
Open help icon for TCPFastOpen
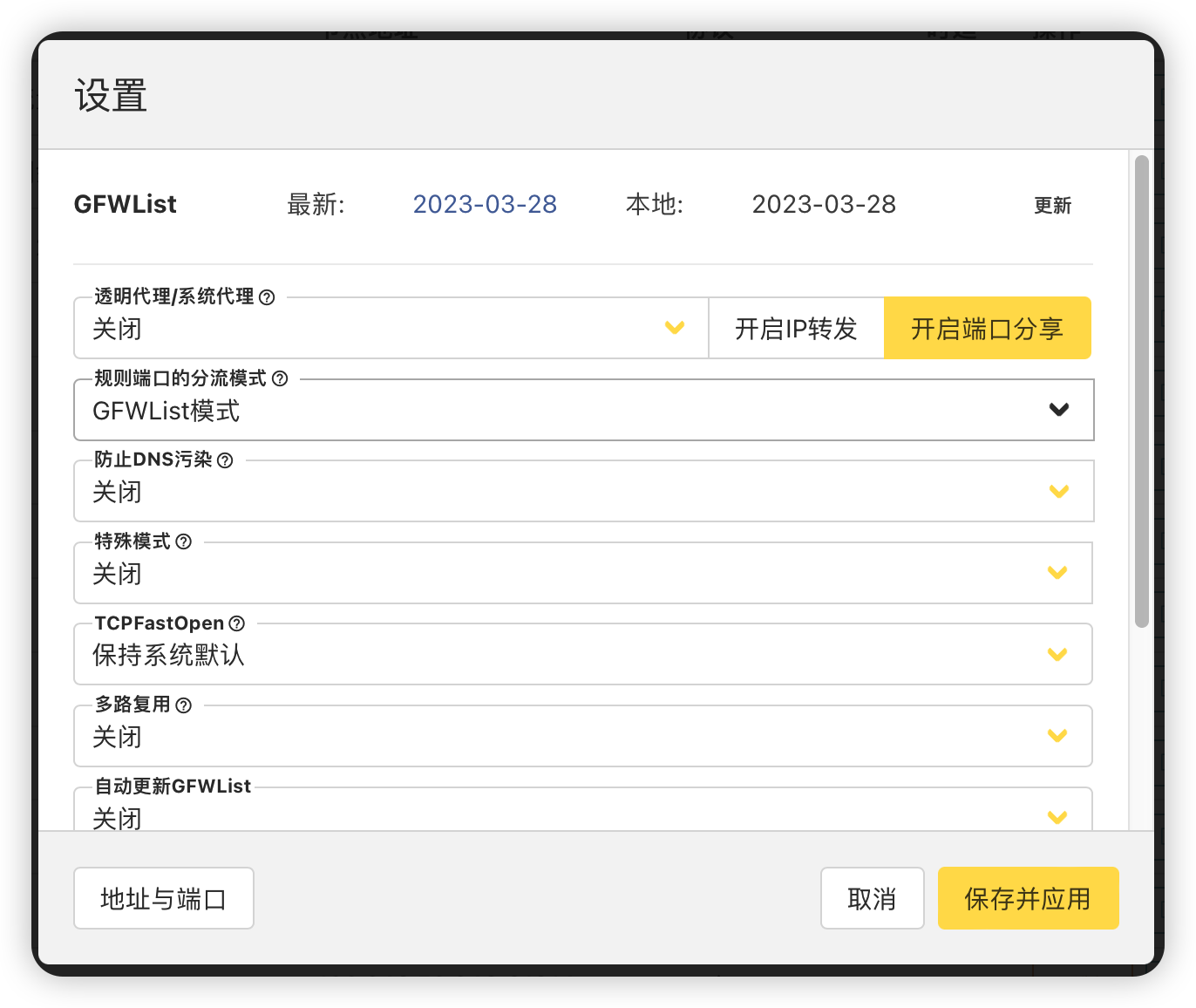(236, 623)
